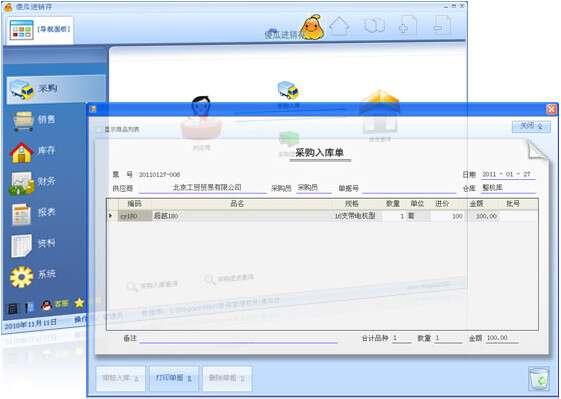The image size is (561, 399).
Task: Open the 系统 gear settings module
Action: point(33,276)
